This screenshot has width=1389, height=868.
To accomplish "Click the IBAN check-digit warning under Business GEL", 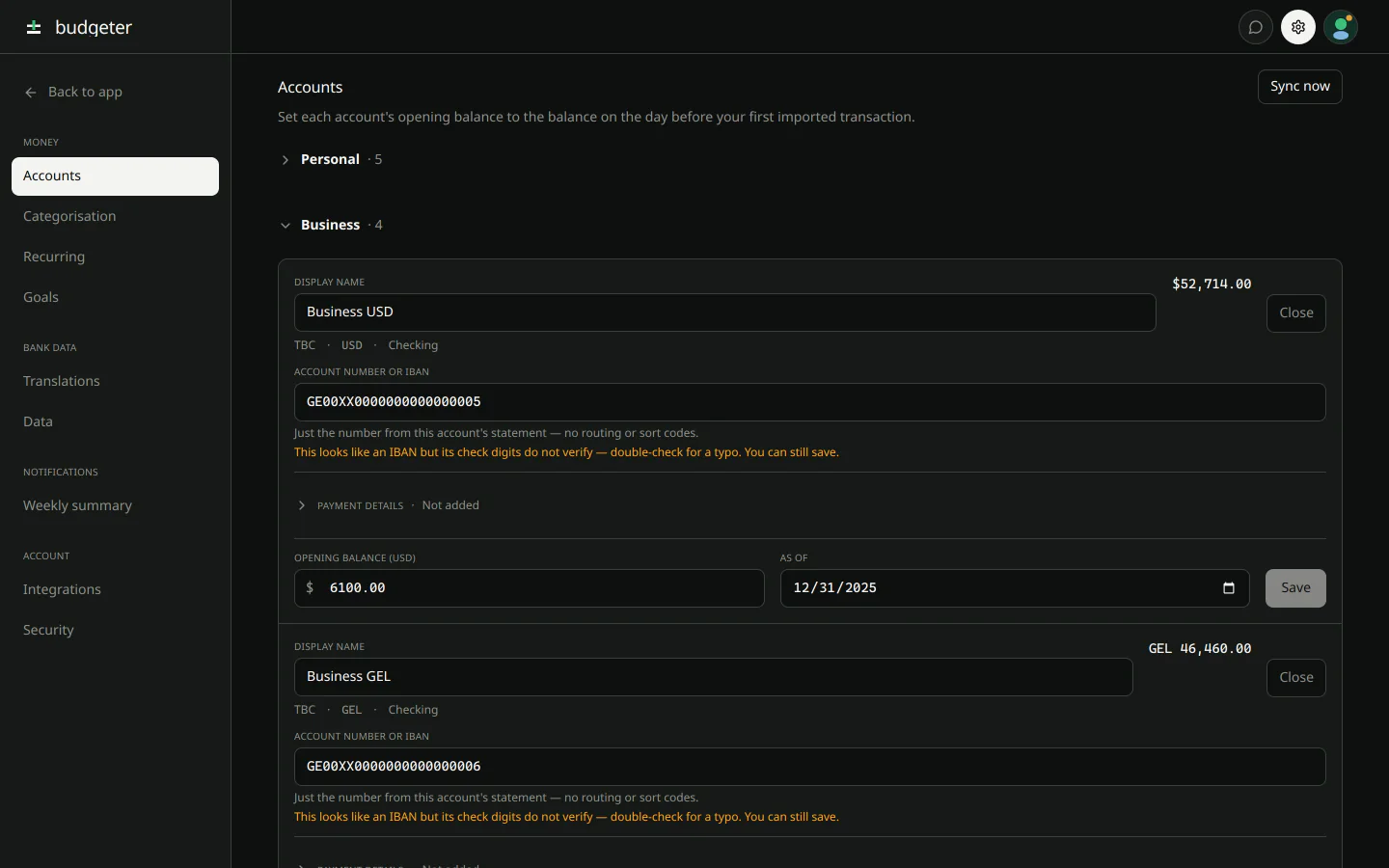I will 566,817.
